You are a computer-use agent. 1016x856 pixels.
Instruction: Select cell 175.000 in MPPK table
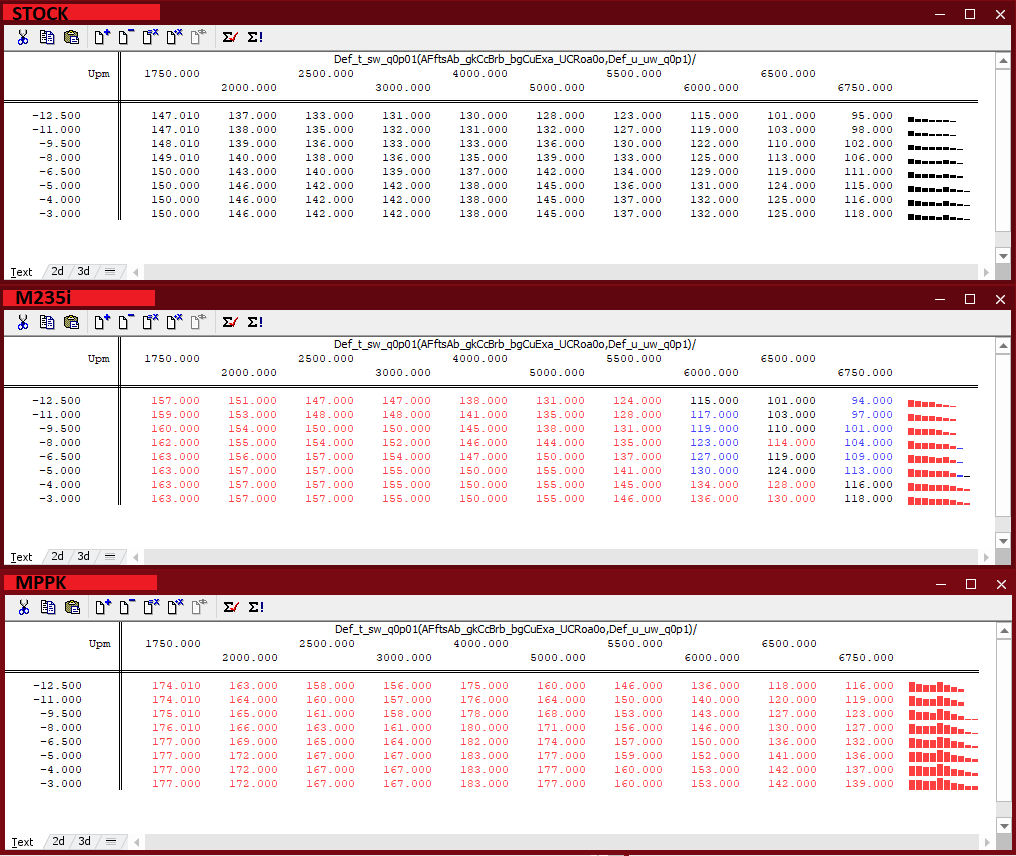[x=485, y=686]
